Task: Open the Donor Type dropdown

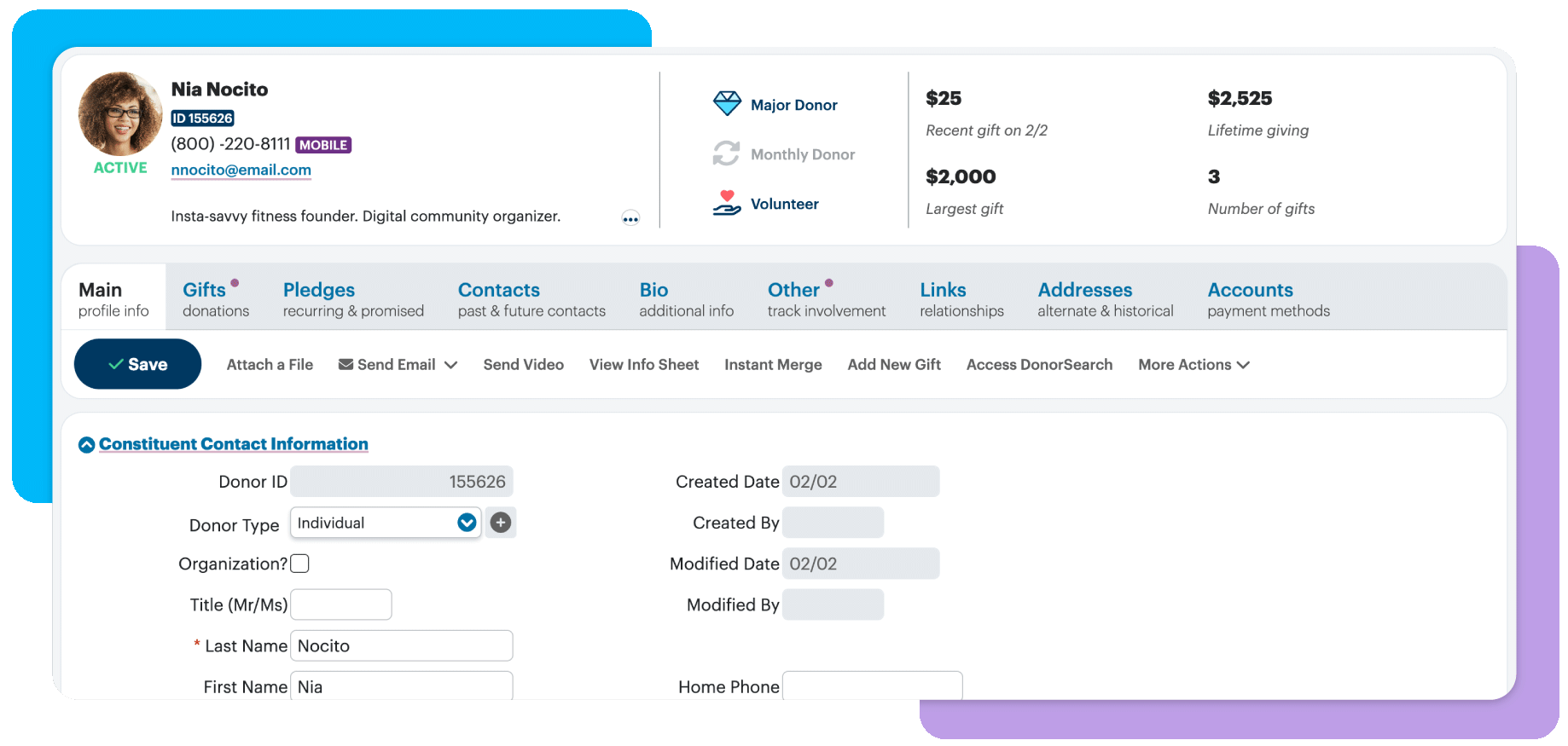Action: click(467, 523)
